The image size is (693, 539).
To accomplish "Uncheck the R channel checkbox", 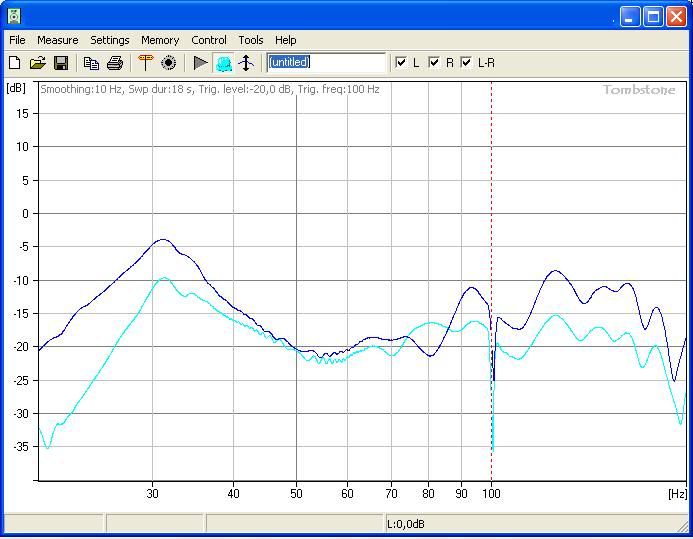I will coord(434,63).
